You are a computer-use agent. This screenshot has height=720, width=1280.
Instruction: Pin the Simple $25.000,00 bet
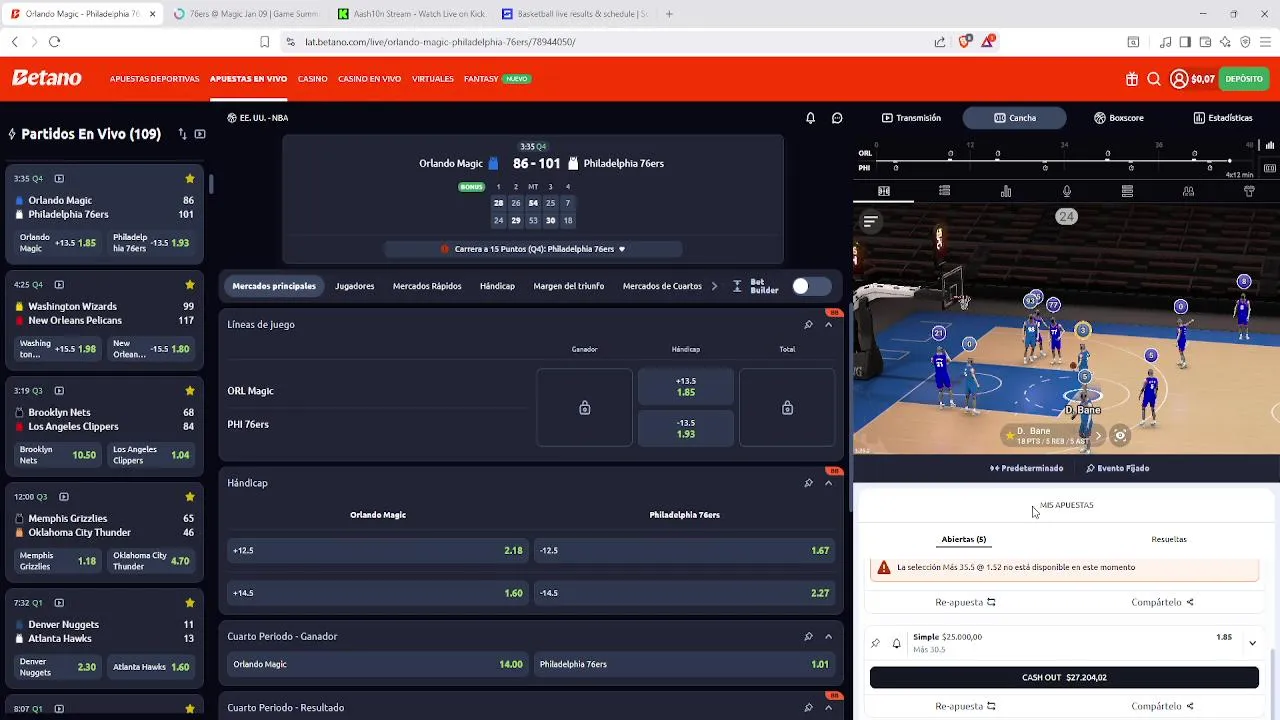tap(876, 643)
